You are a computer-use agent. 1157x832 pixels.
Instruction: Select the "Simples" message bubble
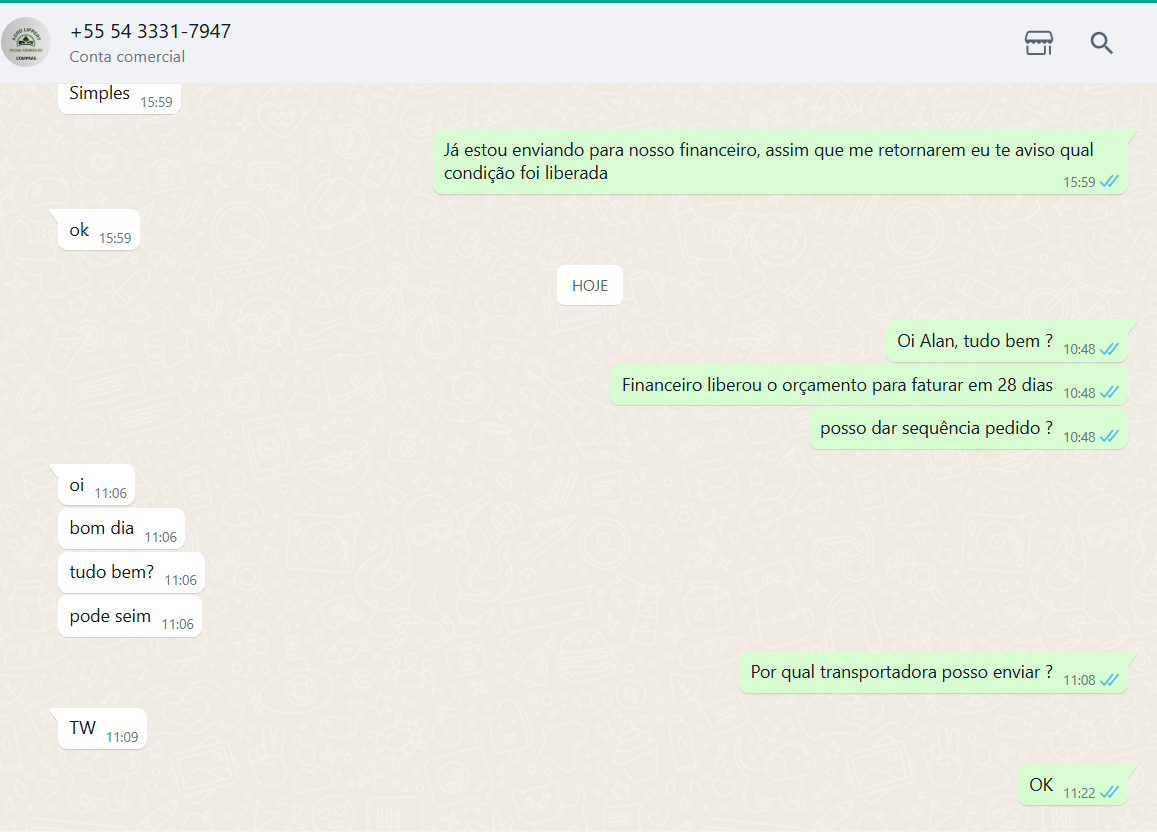point(100,94)
